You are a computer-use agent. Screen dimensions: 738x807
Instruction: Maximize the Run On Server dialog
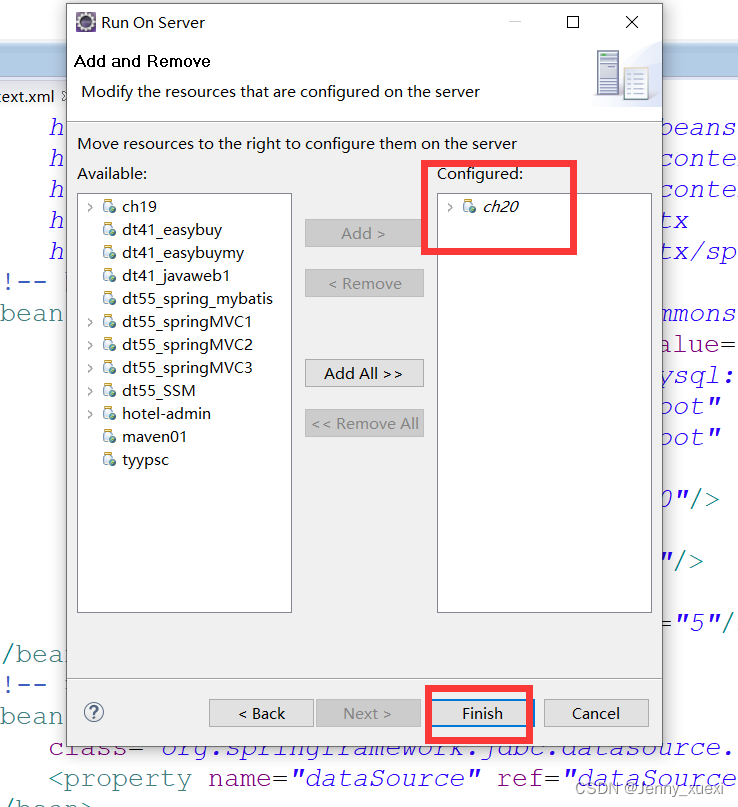pos(573,22)
